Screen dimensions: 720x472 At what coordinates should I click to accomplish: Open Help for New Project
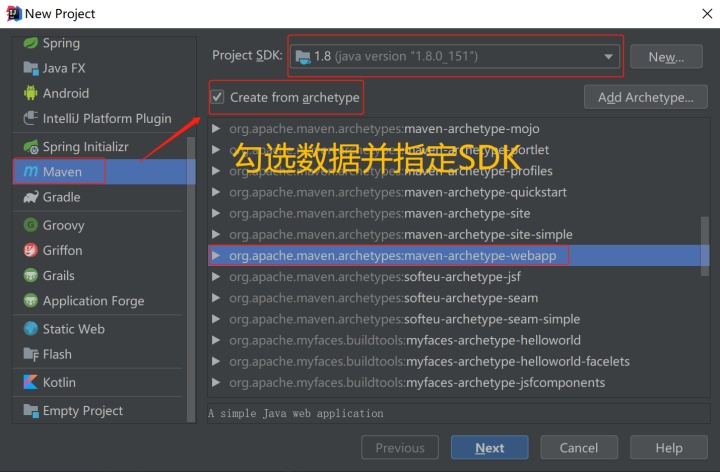click(x=669, y=448)
